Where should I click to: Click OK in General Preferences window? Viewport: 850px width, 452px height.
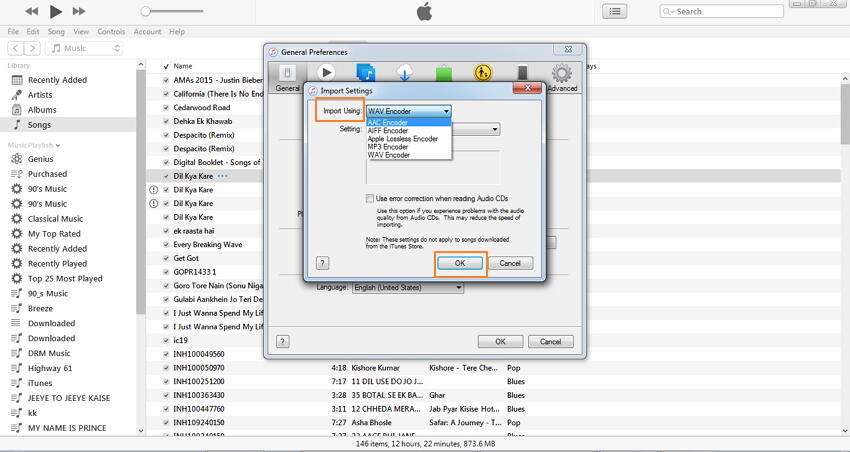[500, 341]
